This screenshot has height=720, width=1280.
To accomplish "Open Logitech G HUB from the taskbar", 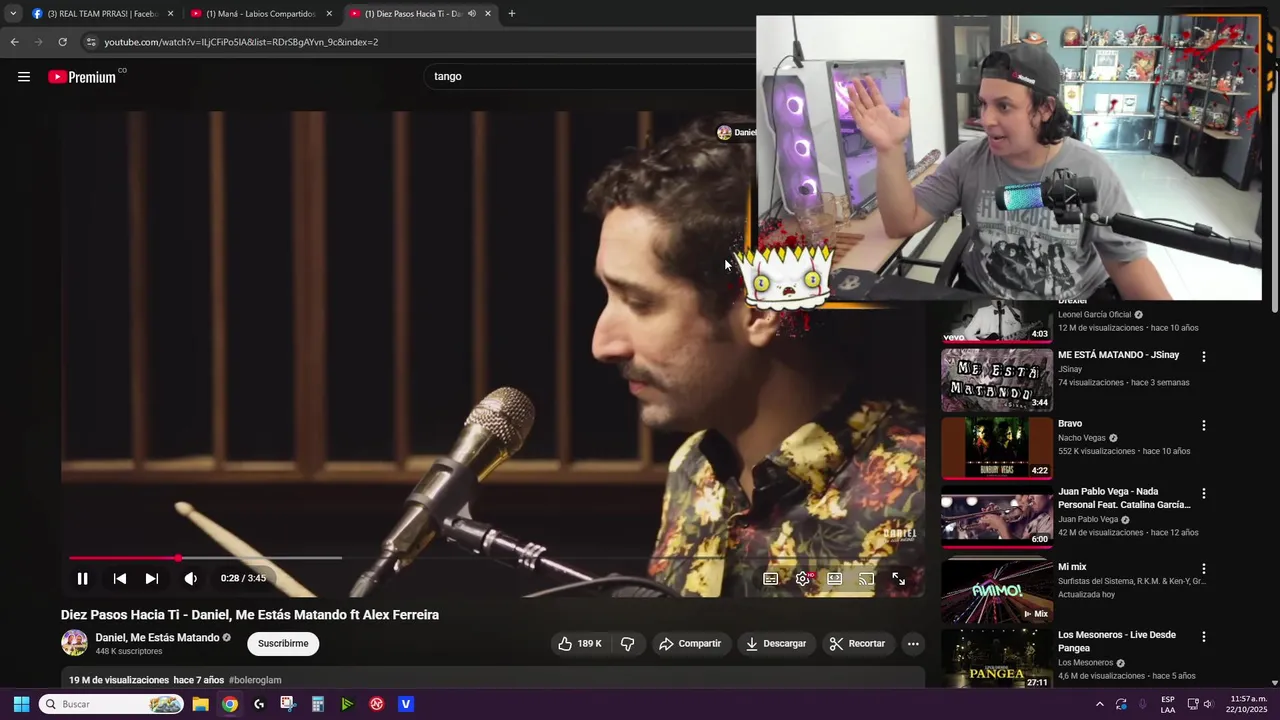I will coord(259,704).
